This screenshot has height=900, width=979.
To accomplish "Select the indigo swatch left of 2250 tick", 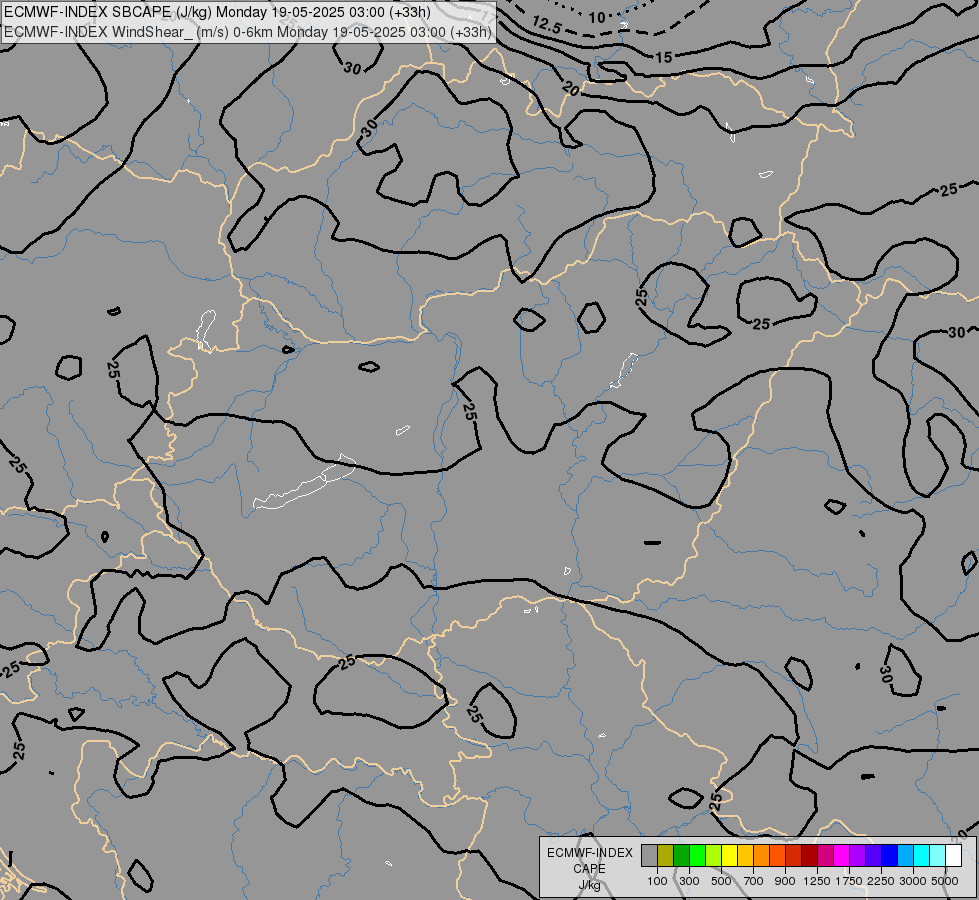I will [873, 855].
